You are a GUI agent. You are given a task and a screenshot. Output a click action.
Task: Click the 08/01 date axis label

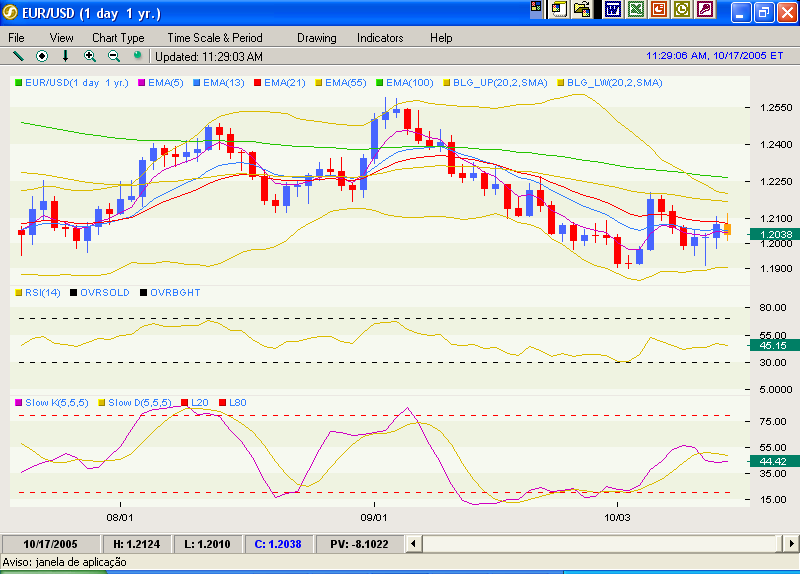[x=120, y=517]
